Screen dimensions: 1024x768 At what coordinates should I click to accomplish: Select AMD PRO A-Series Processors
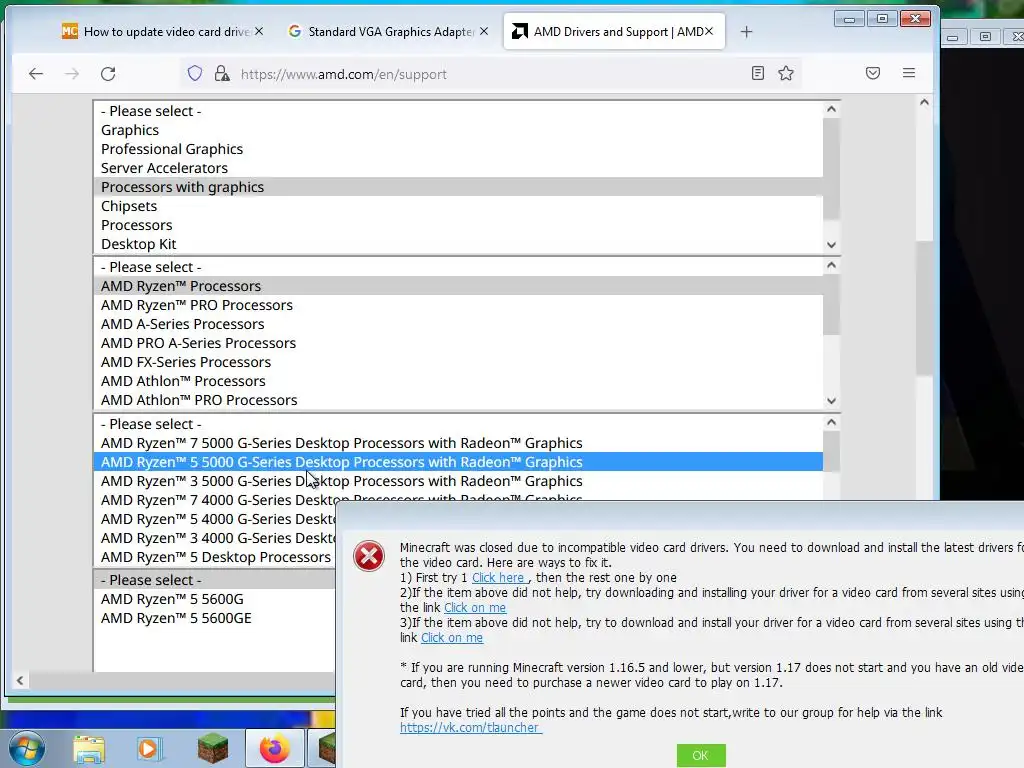(458, 343)
